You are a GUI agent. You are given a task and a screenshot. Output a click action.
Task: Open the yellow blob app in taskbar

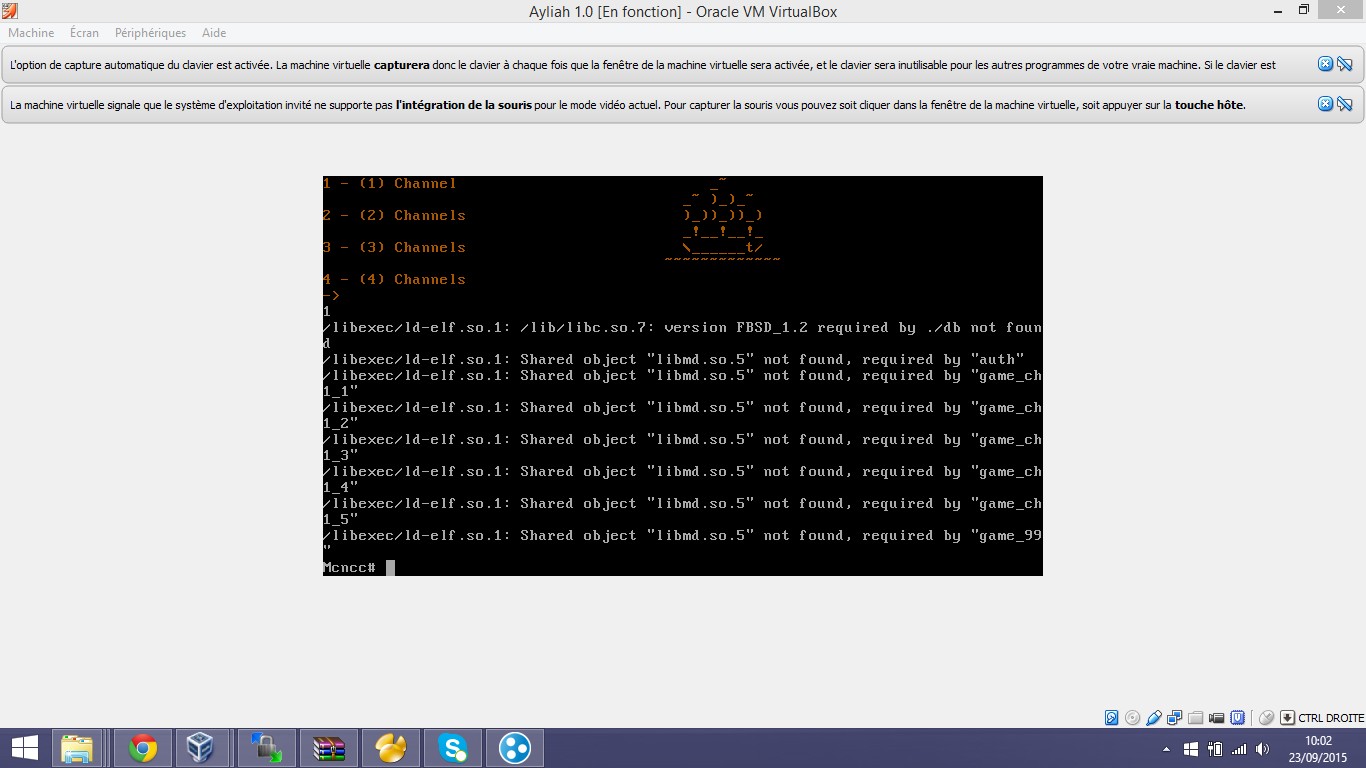coord(390,748)
